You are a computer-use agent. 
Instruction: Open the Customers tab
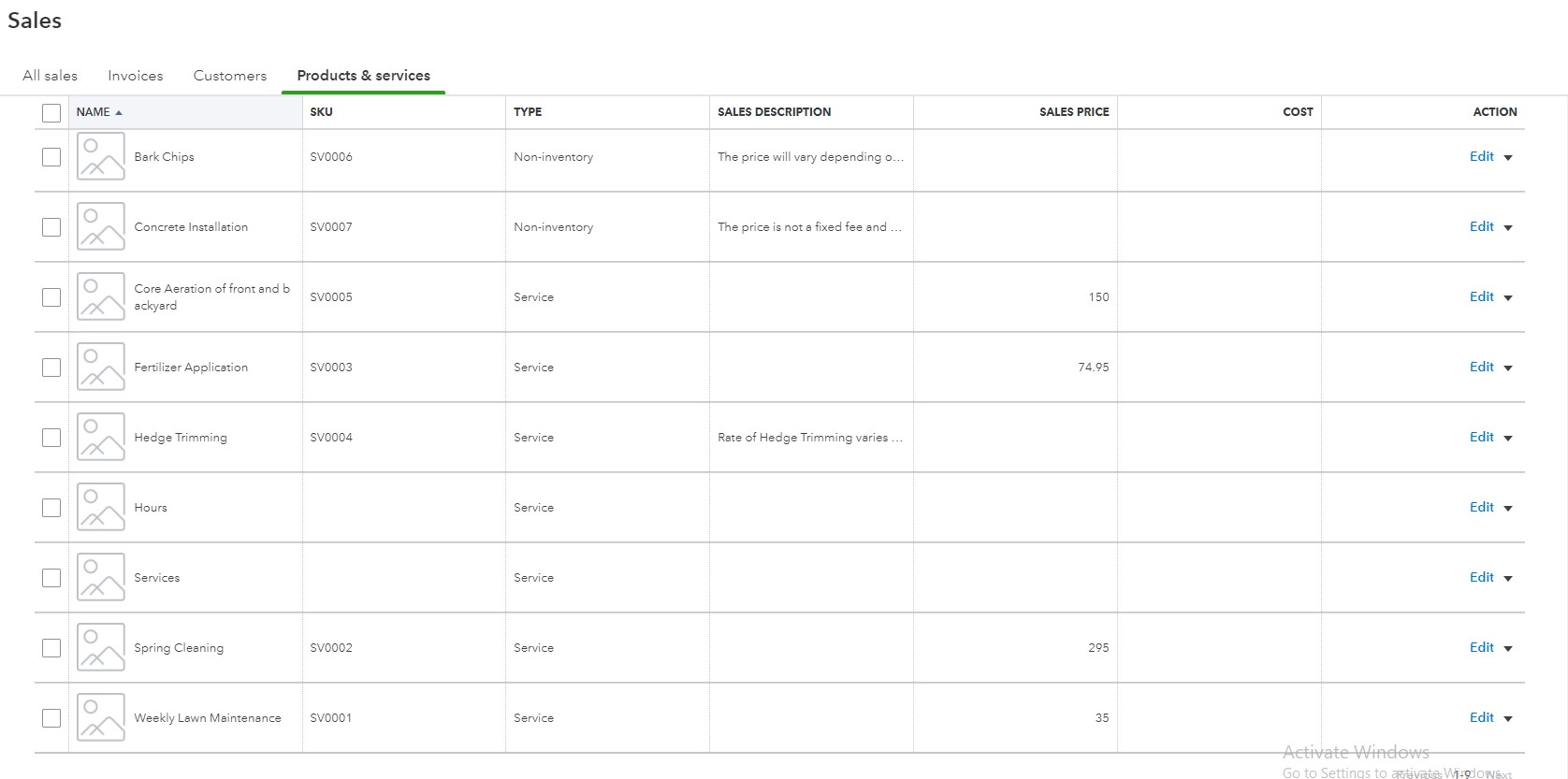coord(229,76)
